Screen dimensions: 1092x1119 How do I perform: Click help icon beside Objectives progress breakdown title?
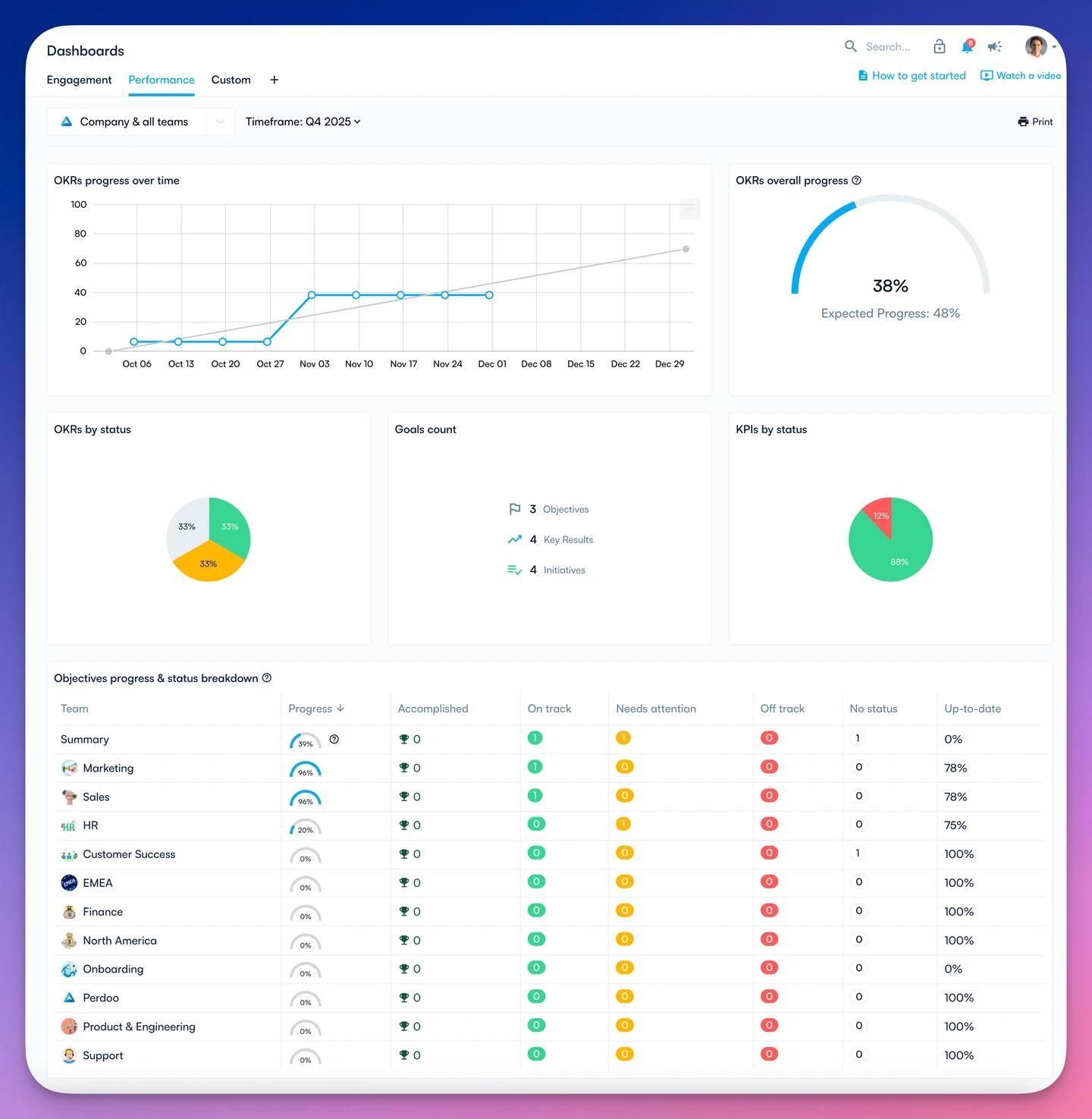click(267, 678)
